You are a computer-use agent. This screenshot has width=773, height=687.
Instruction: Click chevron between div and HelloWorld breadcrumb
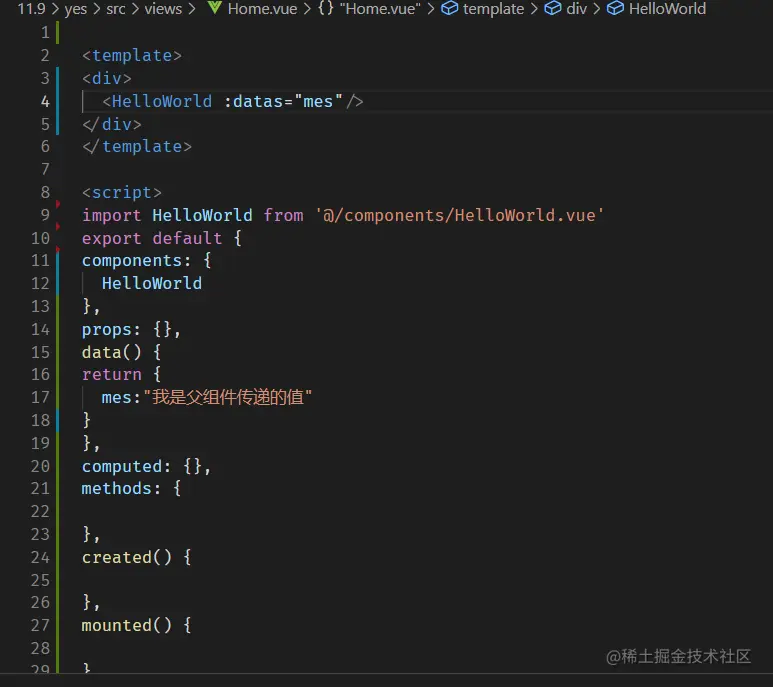point(597,9)
